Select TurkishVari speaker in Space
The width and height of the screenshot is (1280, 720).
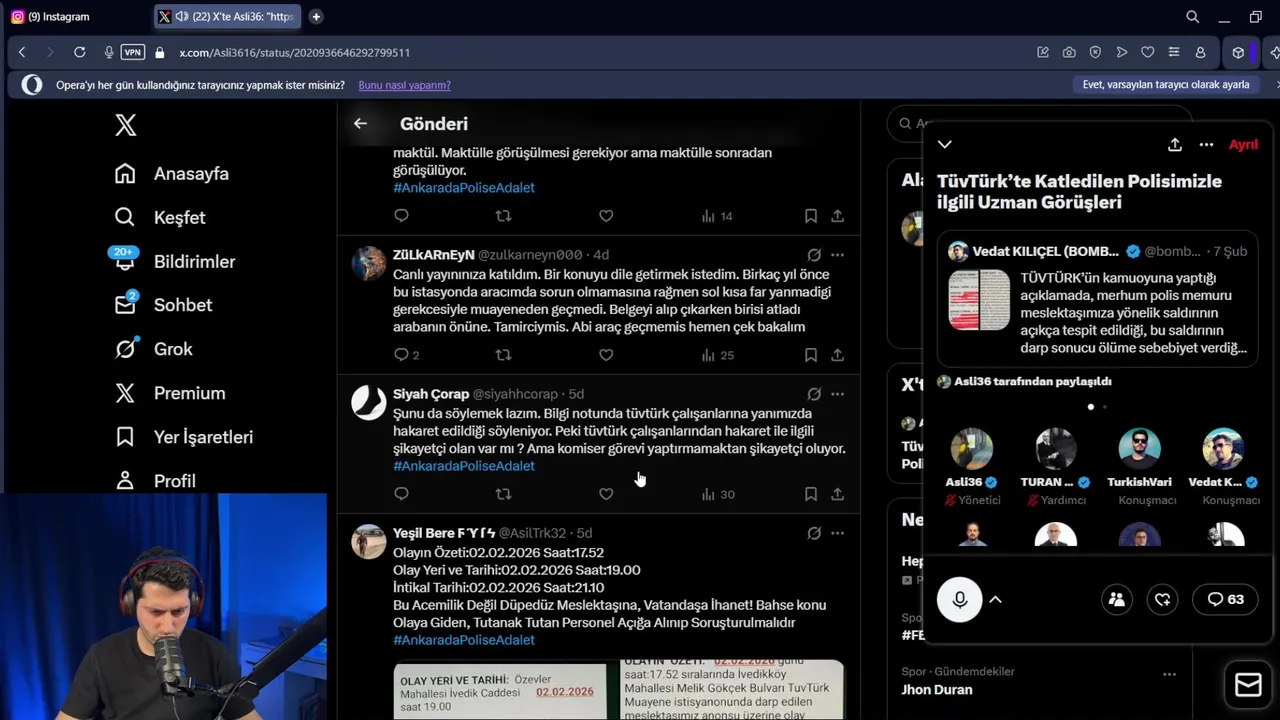click(x=1139, y=449)
